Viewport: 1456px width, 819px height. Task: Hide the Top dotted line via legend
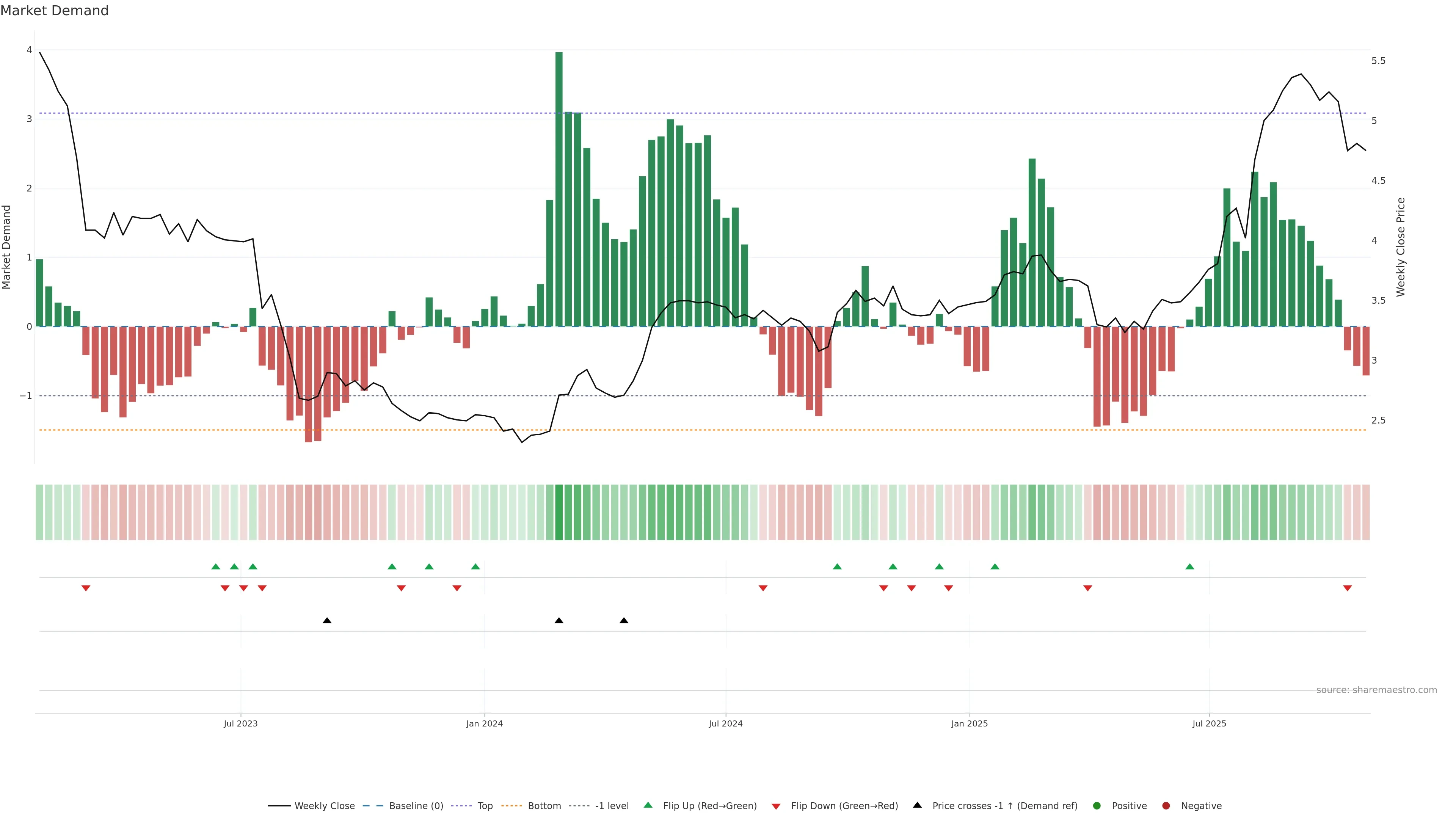point(485,806)
